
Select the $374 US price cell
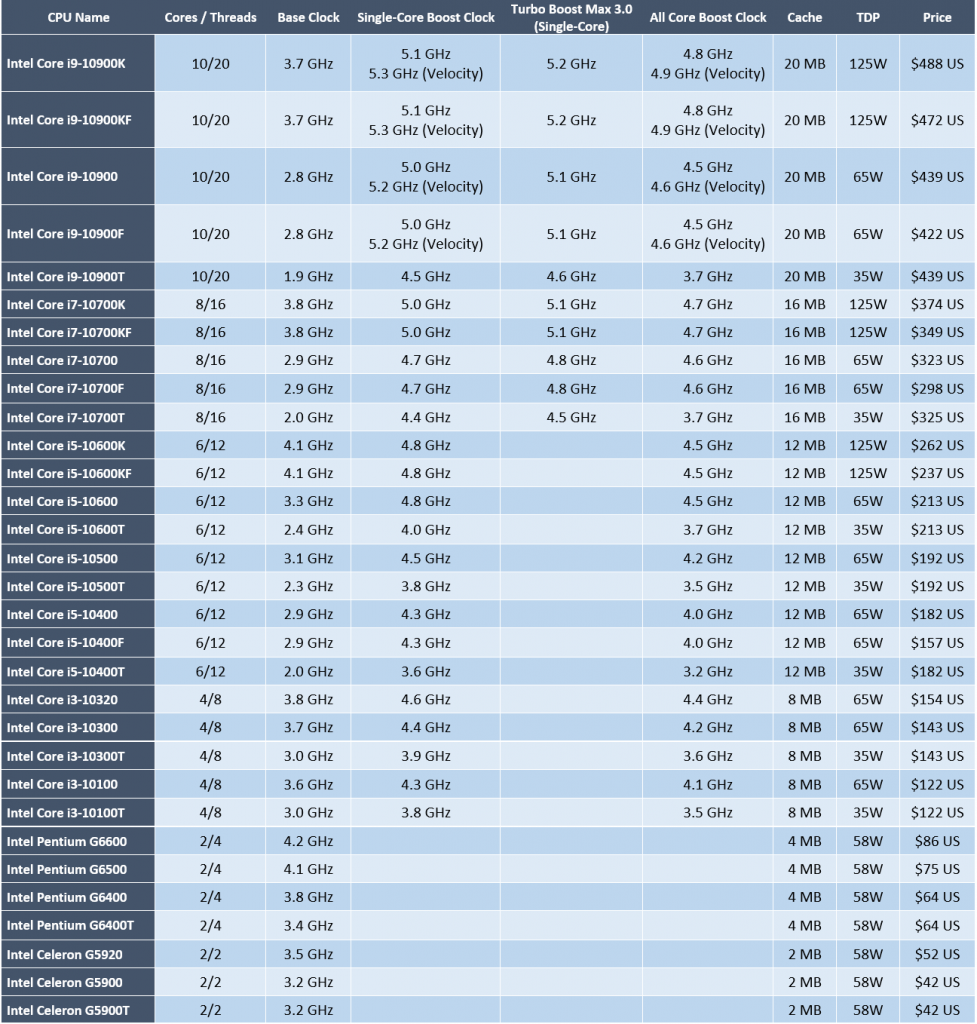click(x=937, y=304)
